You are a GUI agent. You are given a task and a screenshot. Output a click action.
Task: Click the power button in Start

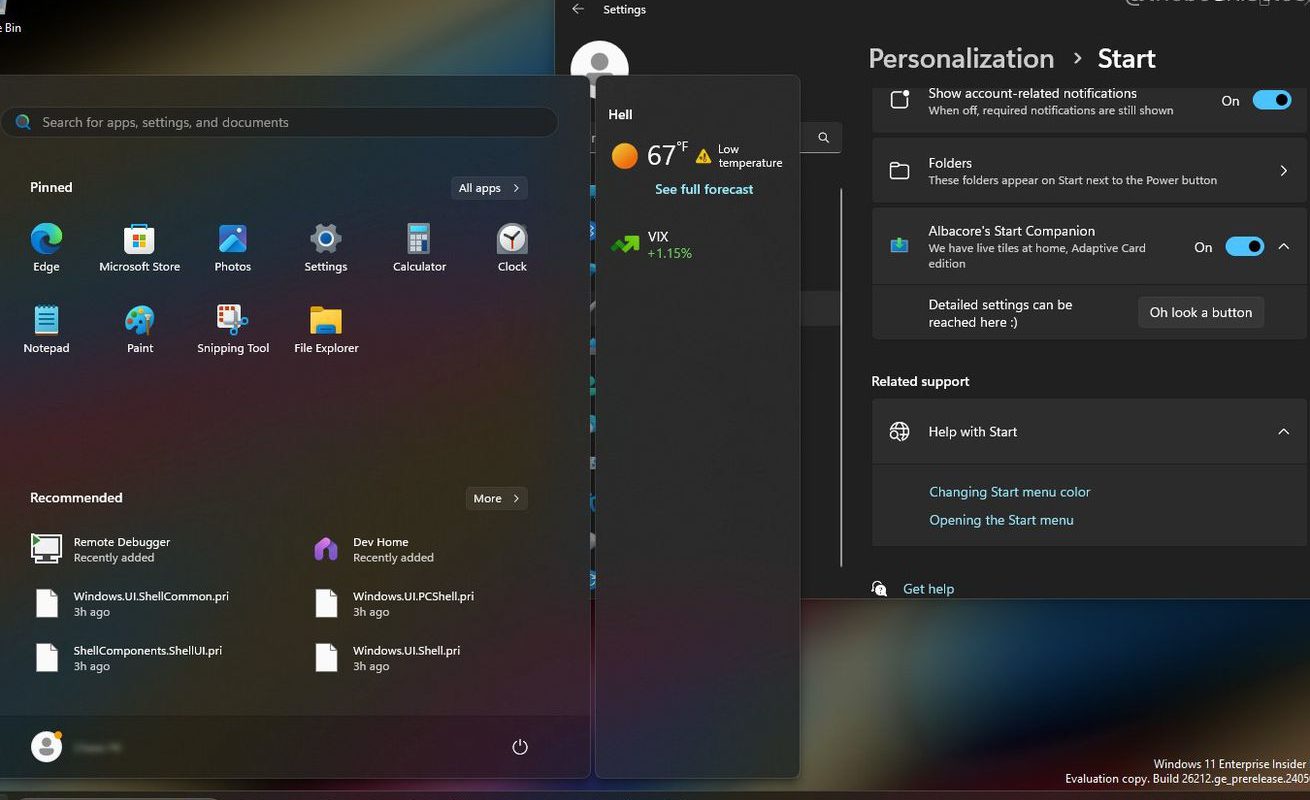coord(519,747)
